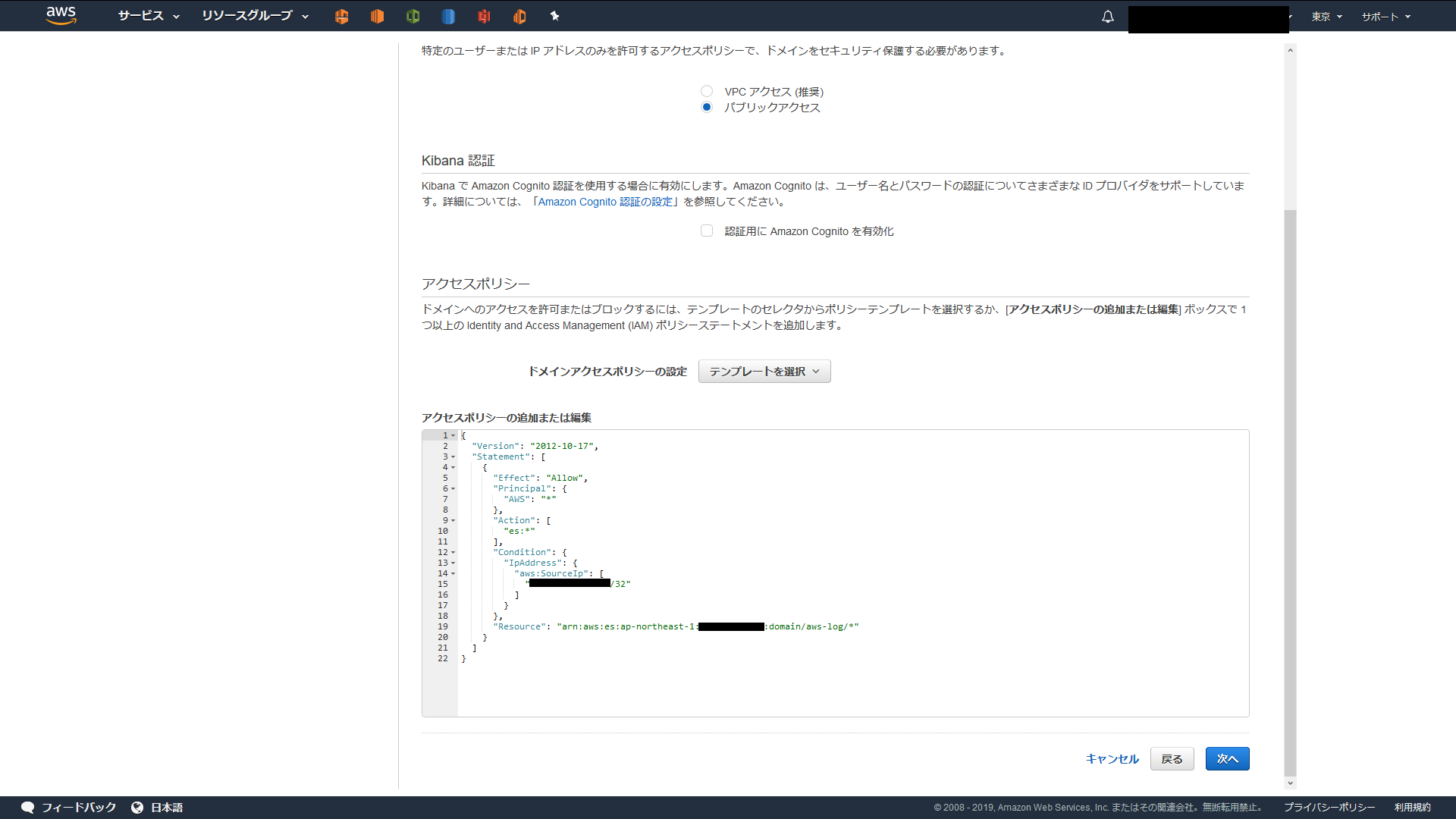The image size is (1456, 819).
Task: Select the VPC アクセス (推奨) radio button
Action: tap(706, 90)
